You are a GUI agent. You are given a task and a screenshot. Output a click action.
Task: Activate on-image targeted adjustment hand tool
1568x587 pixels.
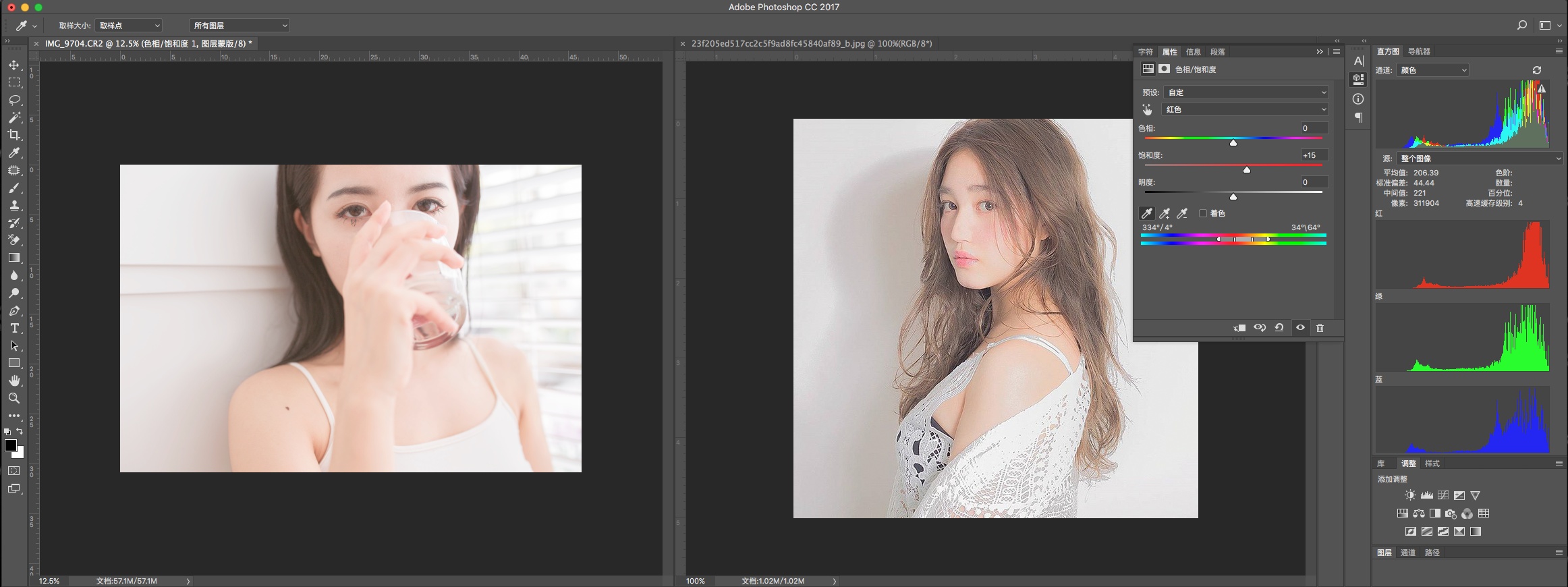1147,109
